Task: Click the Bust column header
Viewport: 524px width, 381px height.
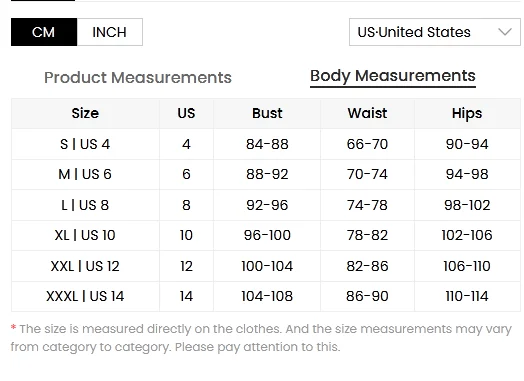Action: click(x=267, y=113)
